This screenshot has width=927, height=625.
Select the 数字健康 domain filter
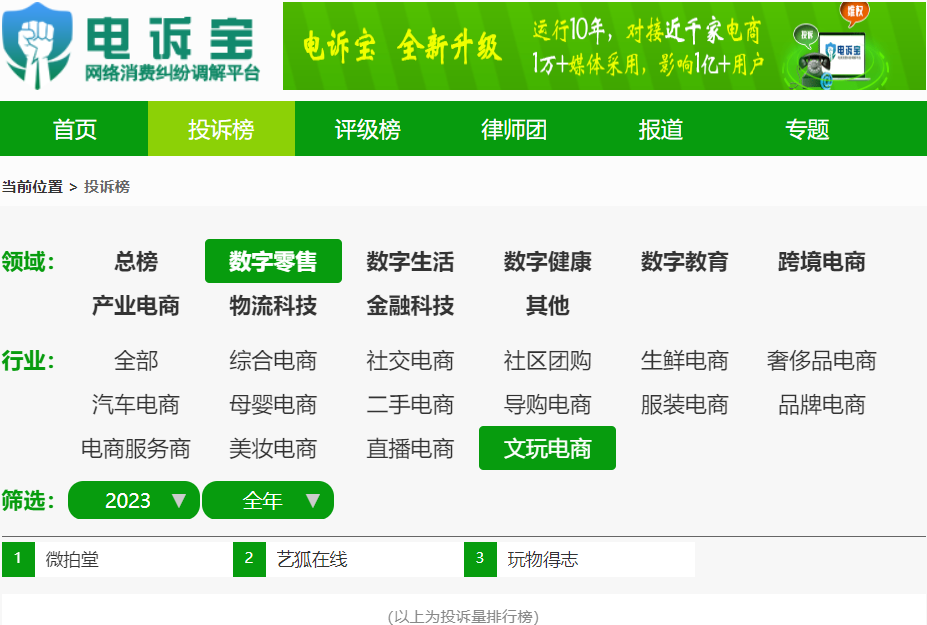(x=547, y=261)
